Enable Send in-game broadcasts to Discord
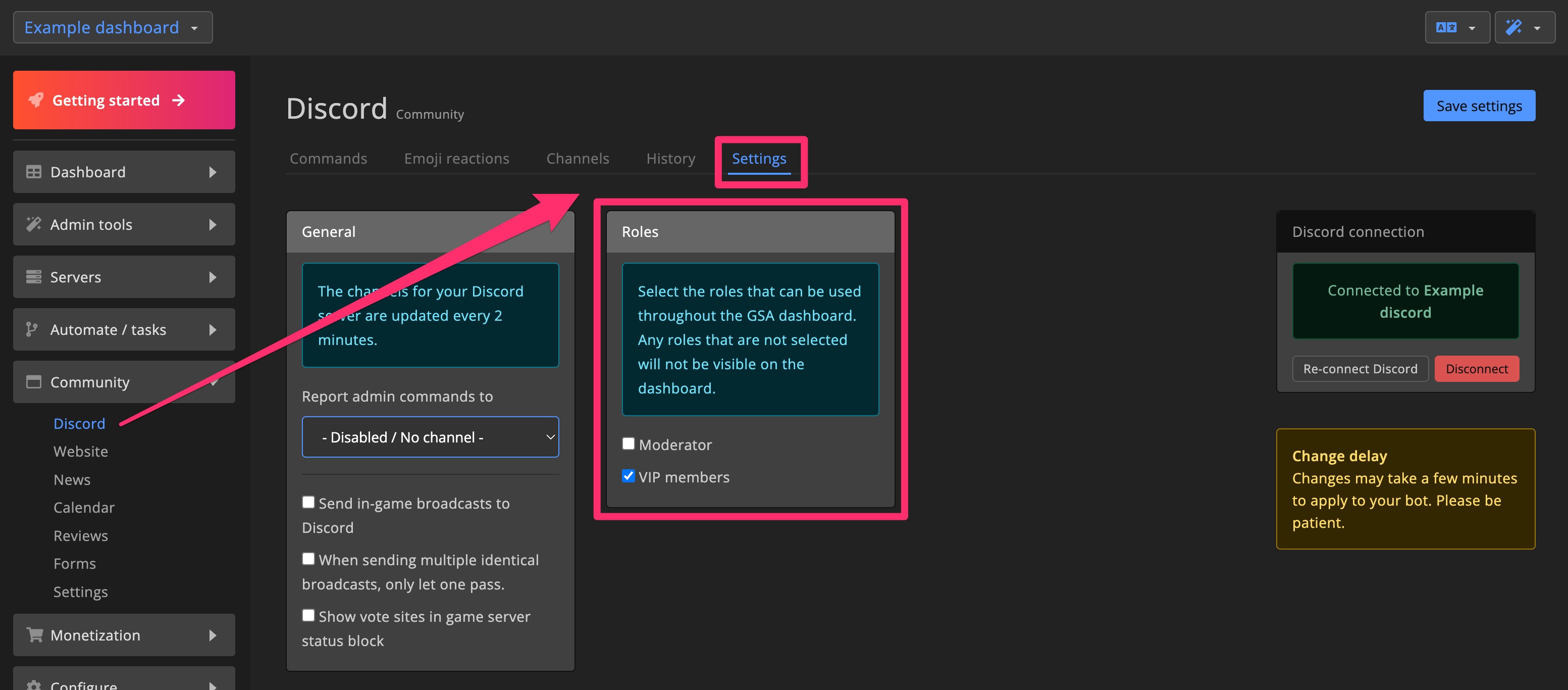This screenshot has width=1568, height=690. click(x=308, y=502)
